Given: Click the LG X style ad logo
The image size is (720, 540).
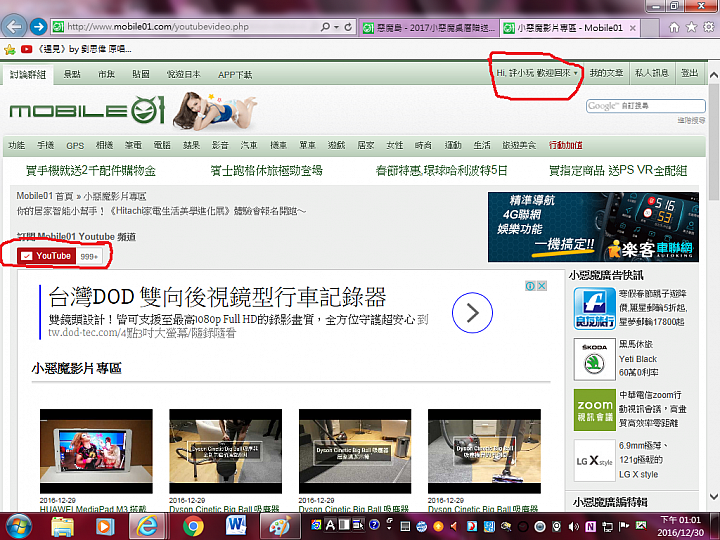Looking at the screenshot, I should tap(594, 460).
